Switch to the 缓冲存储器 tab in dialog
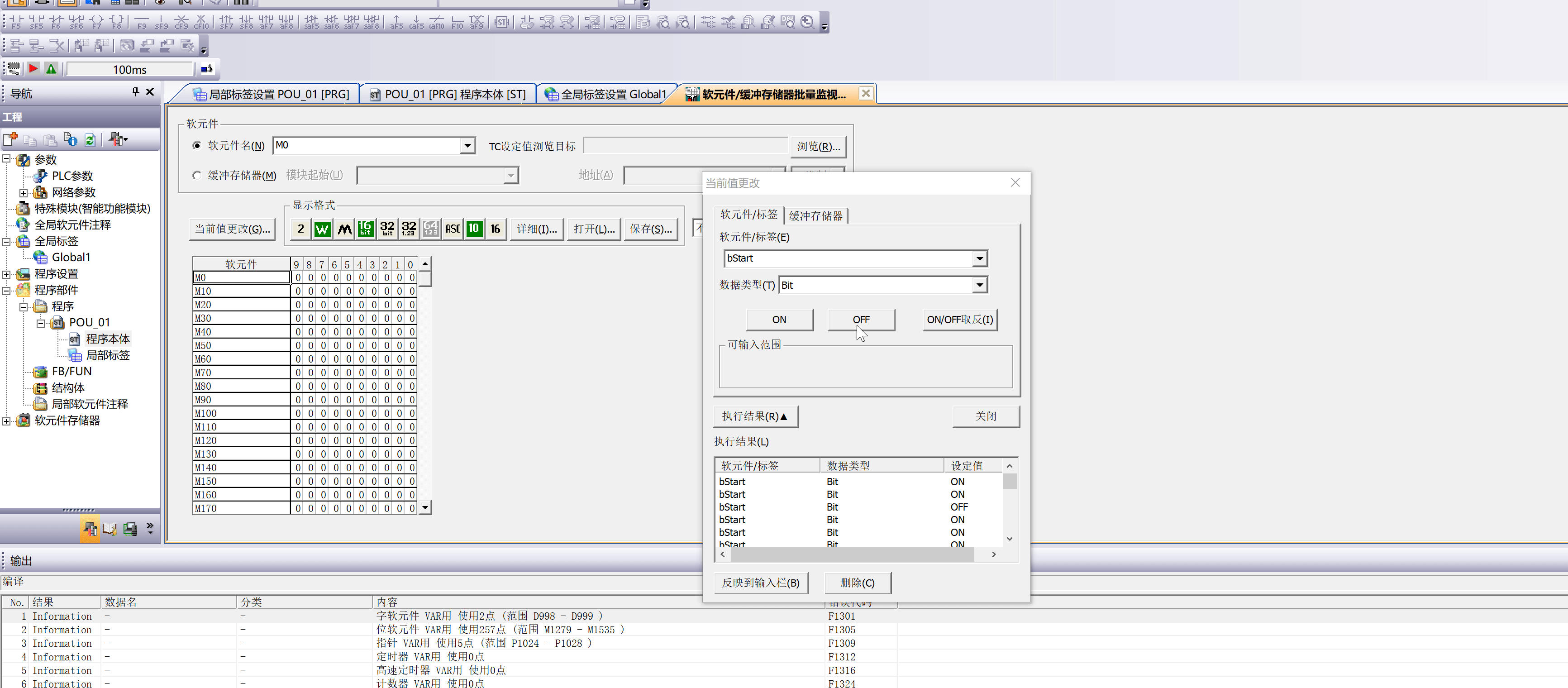Image resolution: width=1568 pixels, height=688 pixels. point(815,215)
